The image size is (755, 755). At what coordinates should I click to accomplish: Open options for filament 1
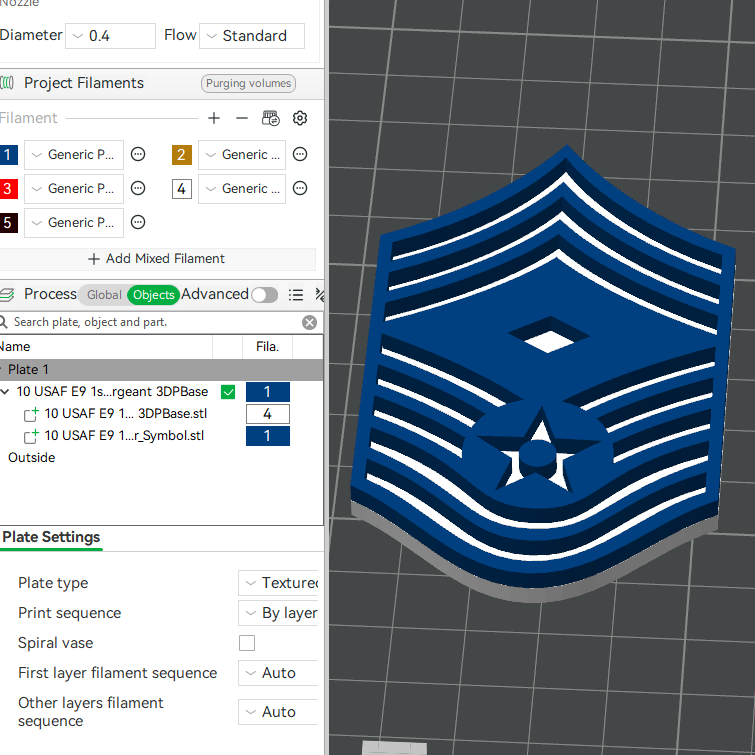(x=138, y=155)
